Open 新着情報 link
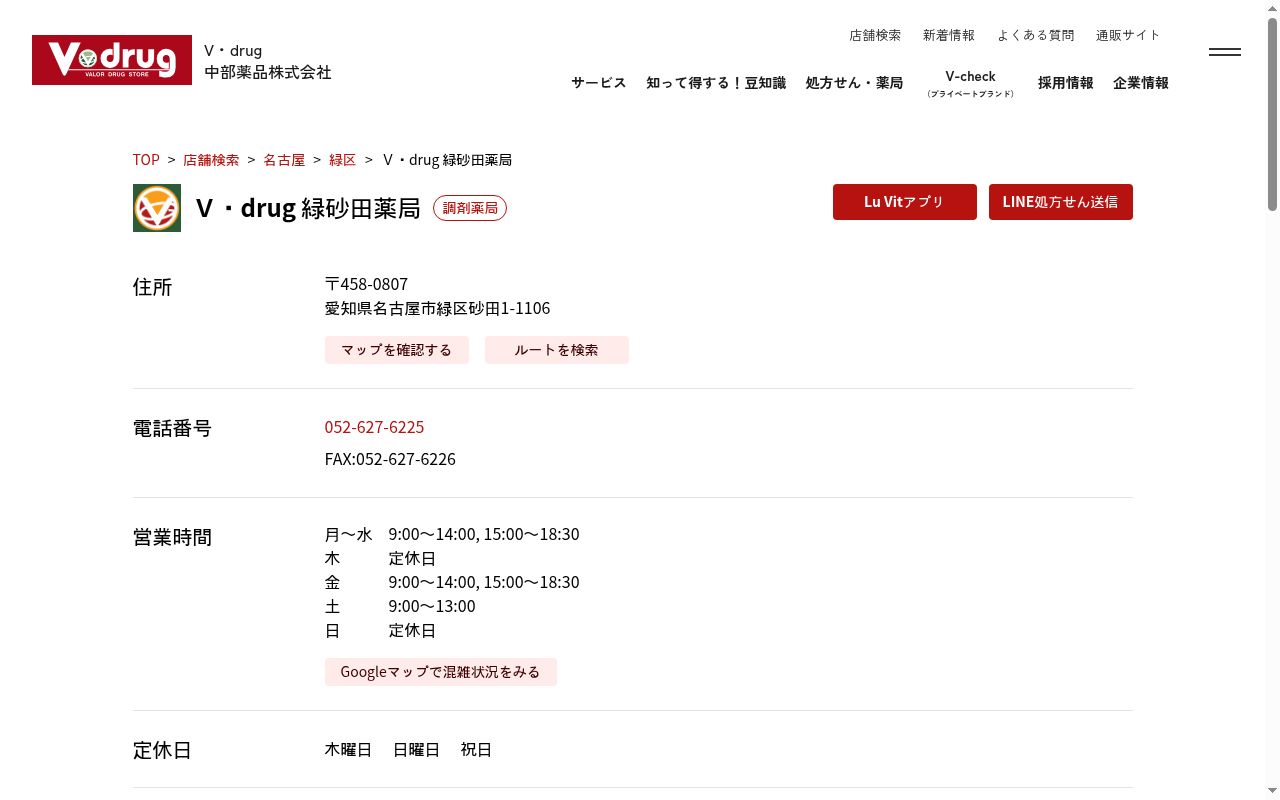This screenshot has height=800, width=1280. click(949, 35)
